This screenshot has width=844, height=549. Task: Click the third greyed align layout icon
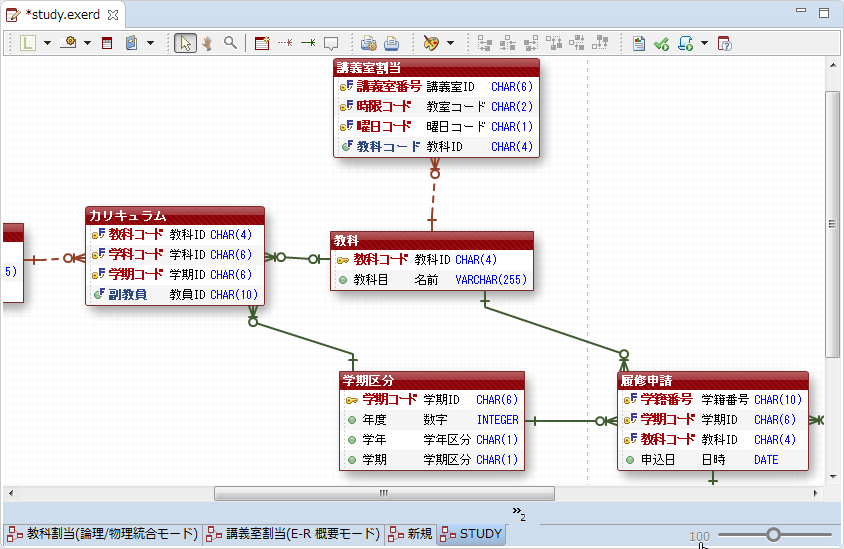coord(531,43)
